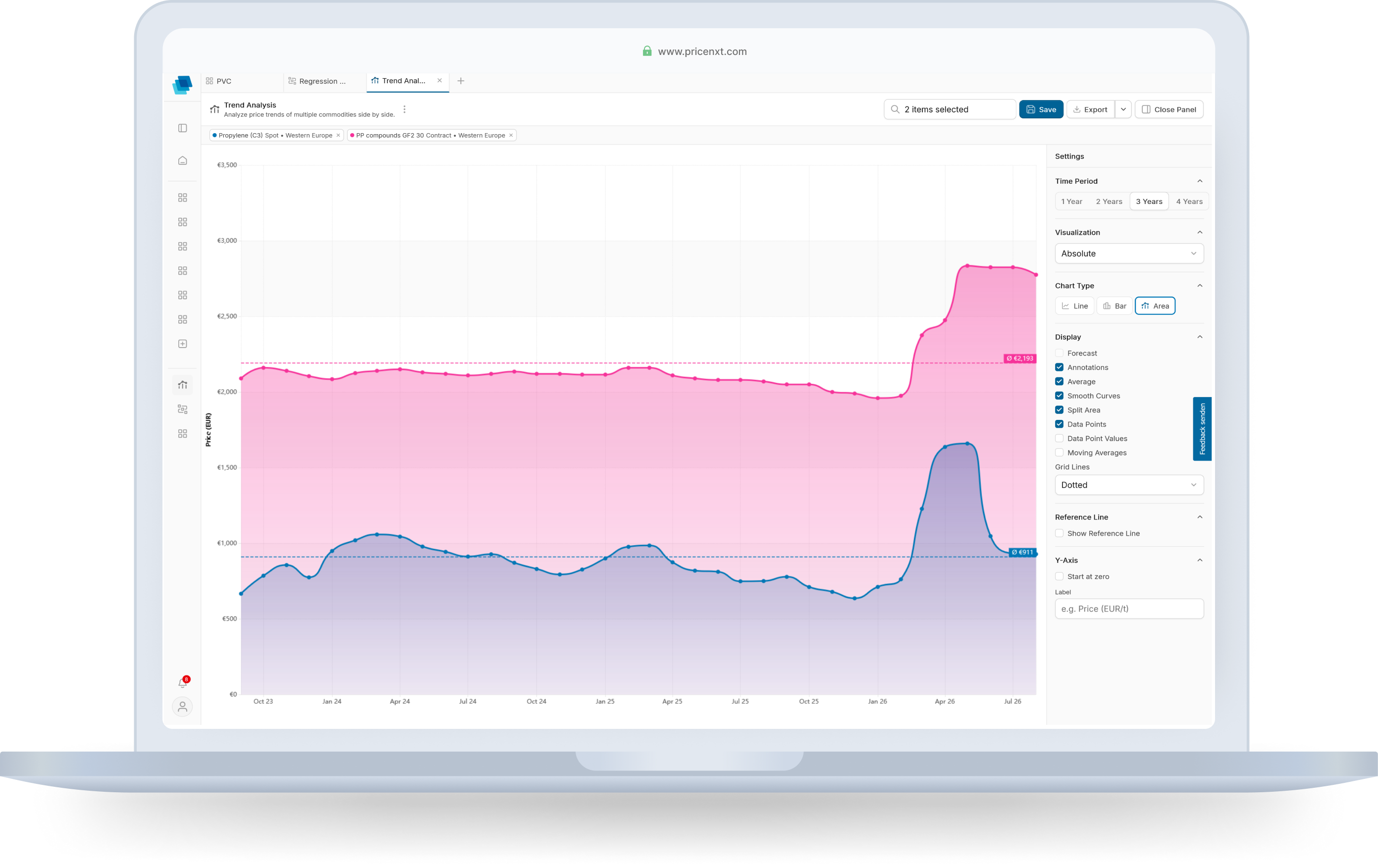This screenshot has height=868, width=1378.
Task: Switch to the Regression tab
Action: (x=324, y=81)
